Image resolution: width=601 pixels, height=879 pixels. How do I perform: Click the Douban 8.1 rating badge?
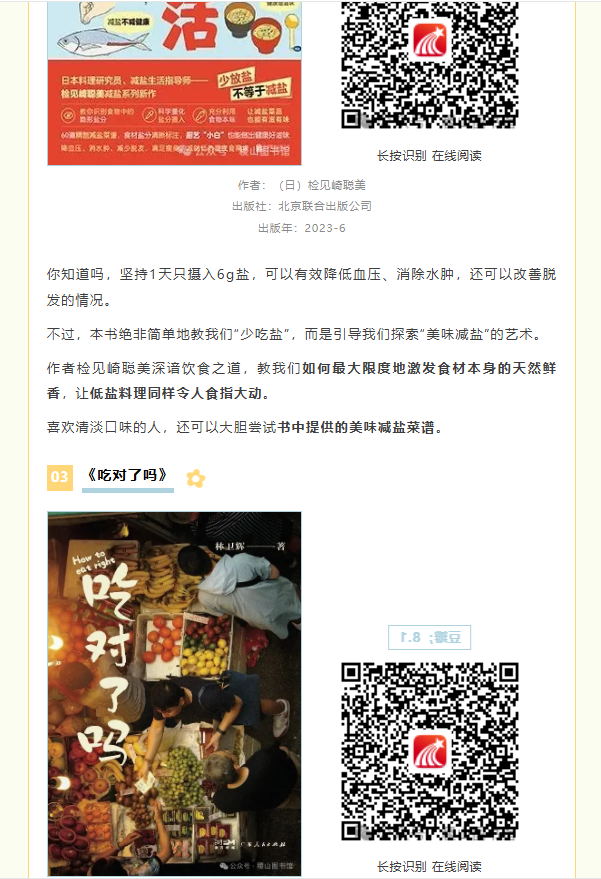click(x=429, y=637)
